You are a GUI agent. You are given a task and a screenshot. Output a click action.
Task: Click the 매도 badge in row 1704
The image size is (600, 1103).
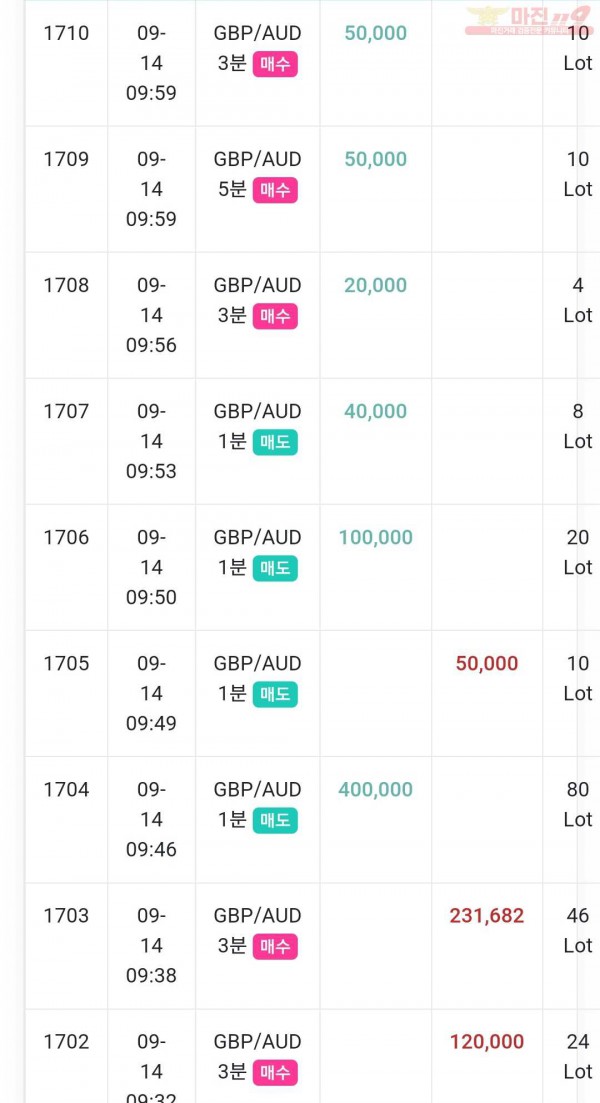pos(275,820)
